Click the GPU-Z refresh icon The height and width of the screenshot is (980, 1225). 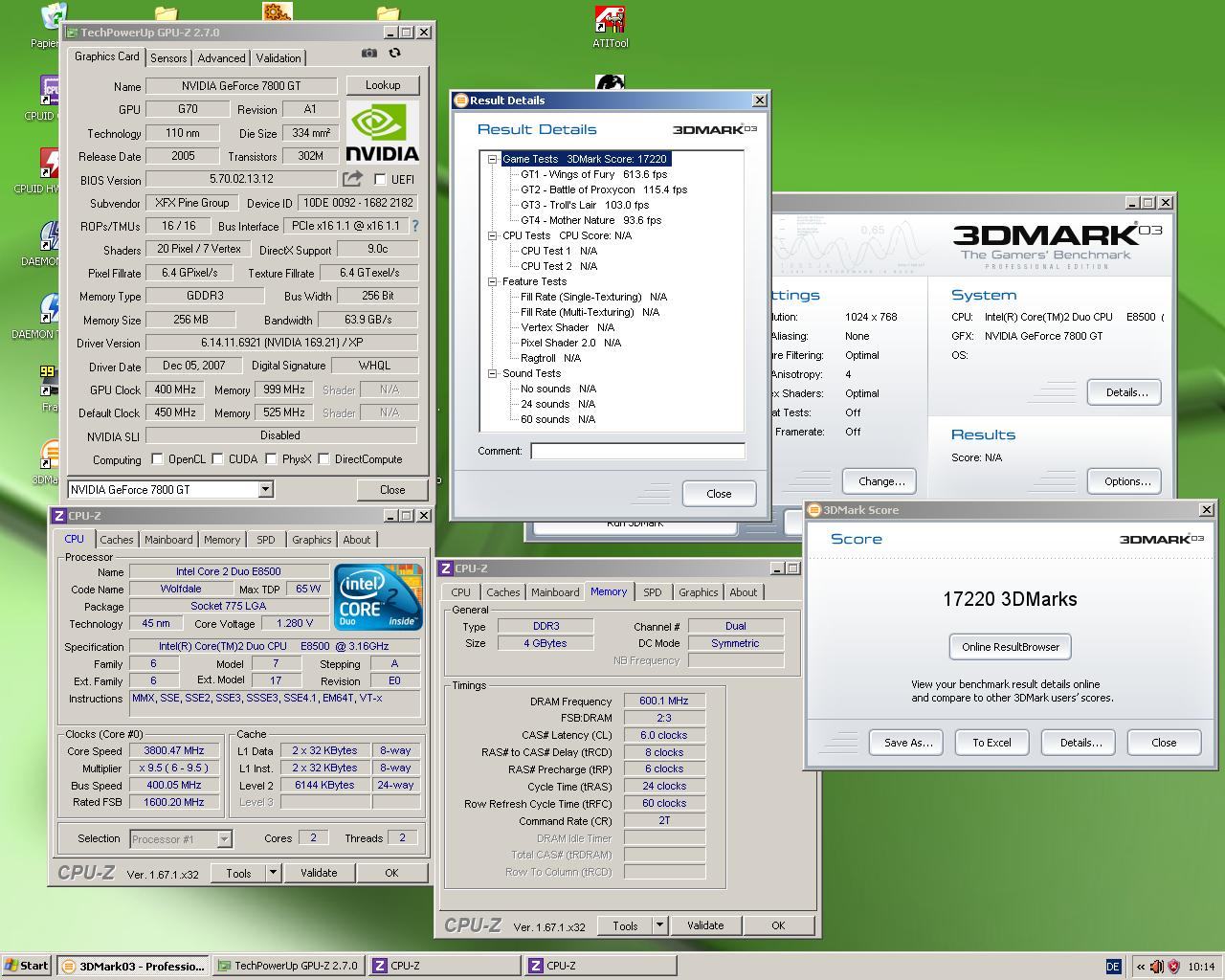[394, 54]
